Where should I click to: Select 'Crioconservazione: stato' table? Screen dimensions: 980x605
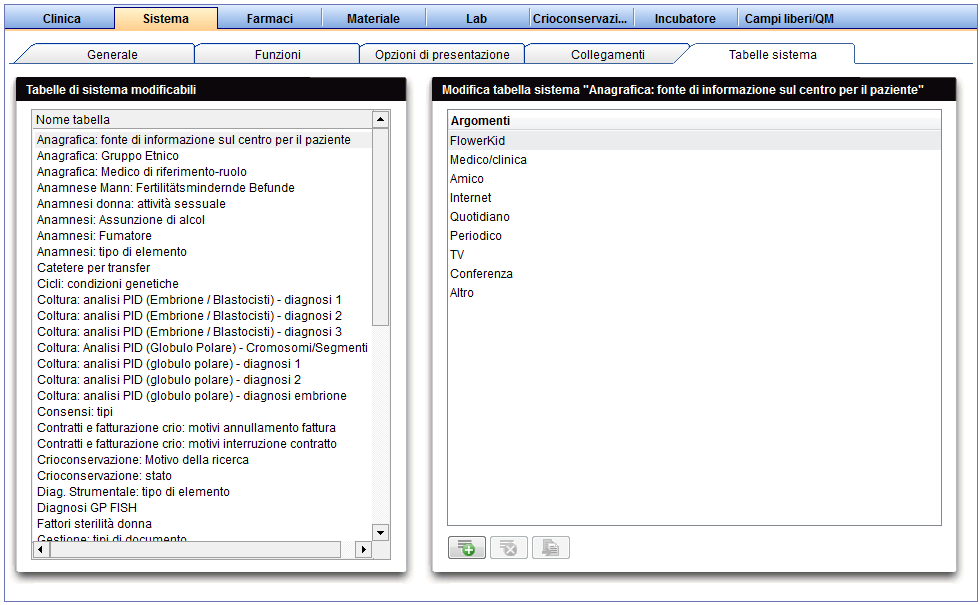202,476
